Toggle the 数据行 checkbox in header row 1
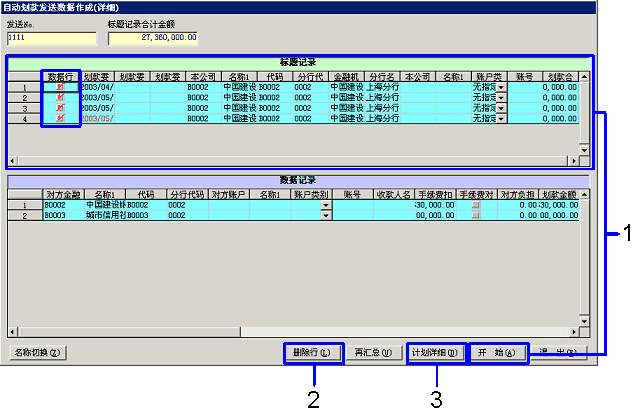 (x=60, y=87)
